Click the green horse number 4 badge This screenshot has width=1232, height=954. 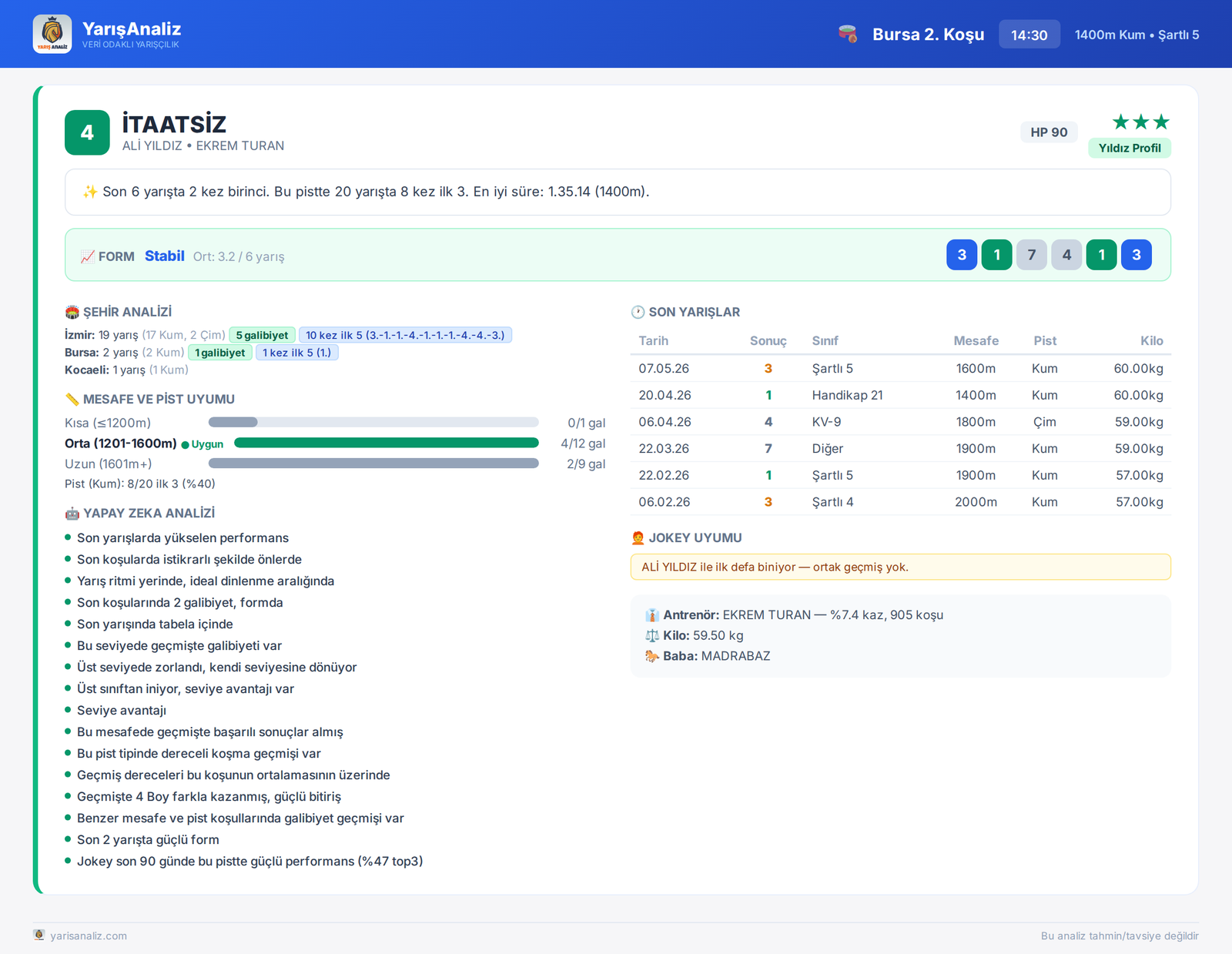(x=87, y=132)
